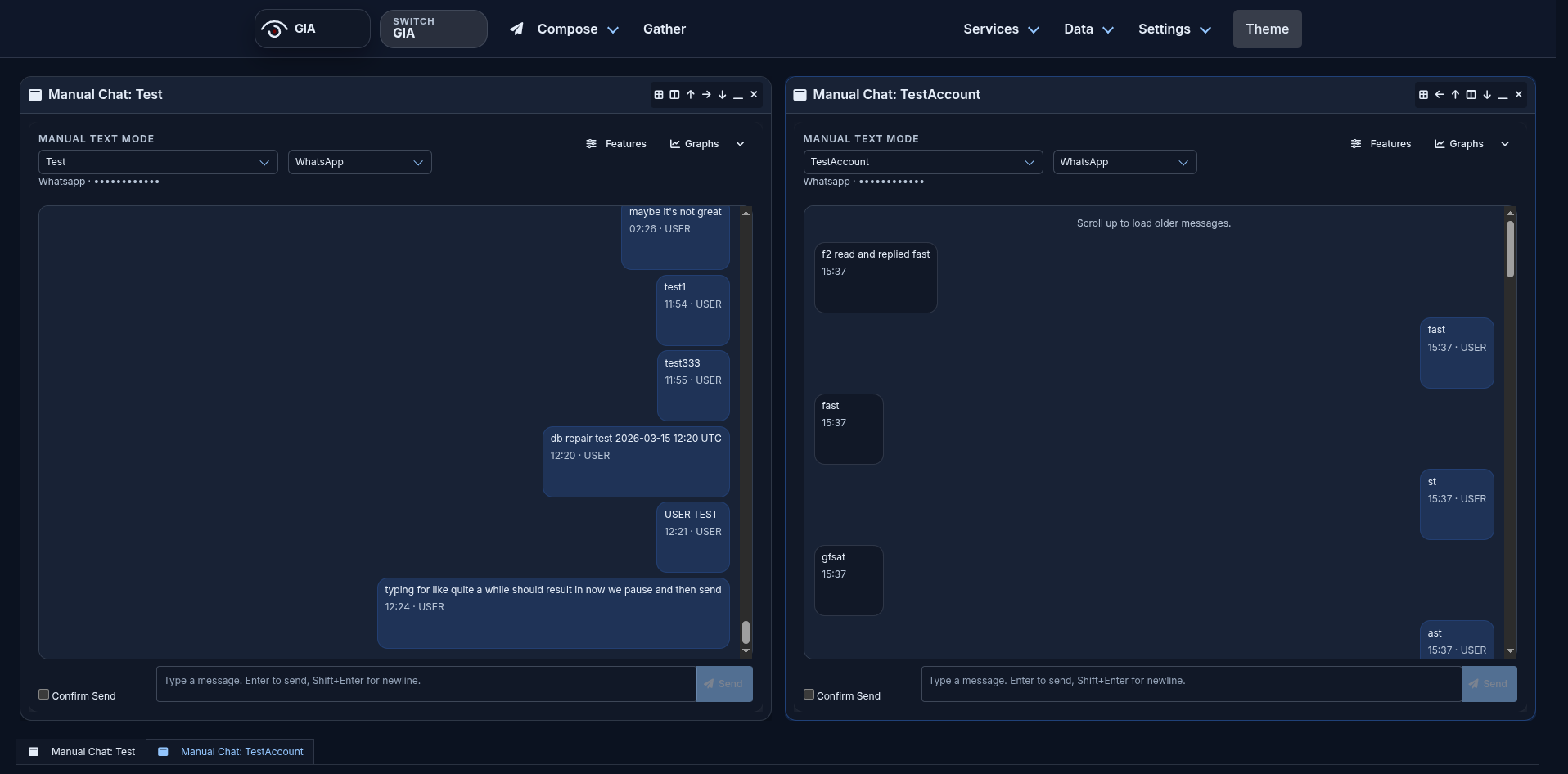Toggle the Theme button
The image size is (1568, 774).
(1267, 29)
